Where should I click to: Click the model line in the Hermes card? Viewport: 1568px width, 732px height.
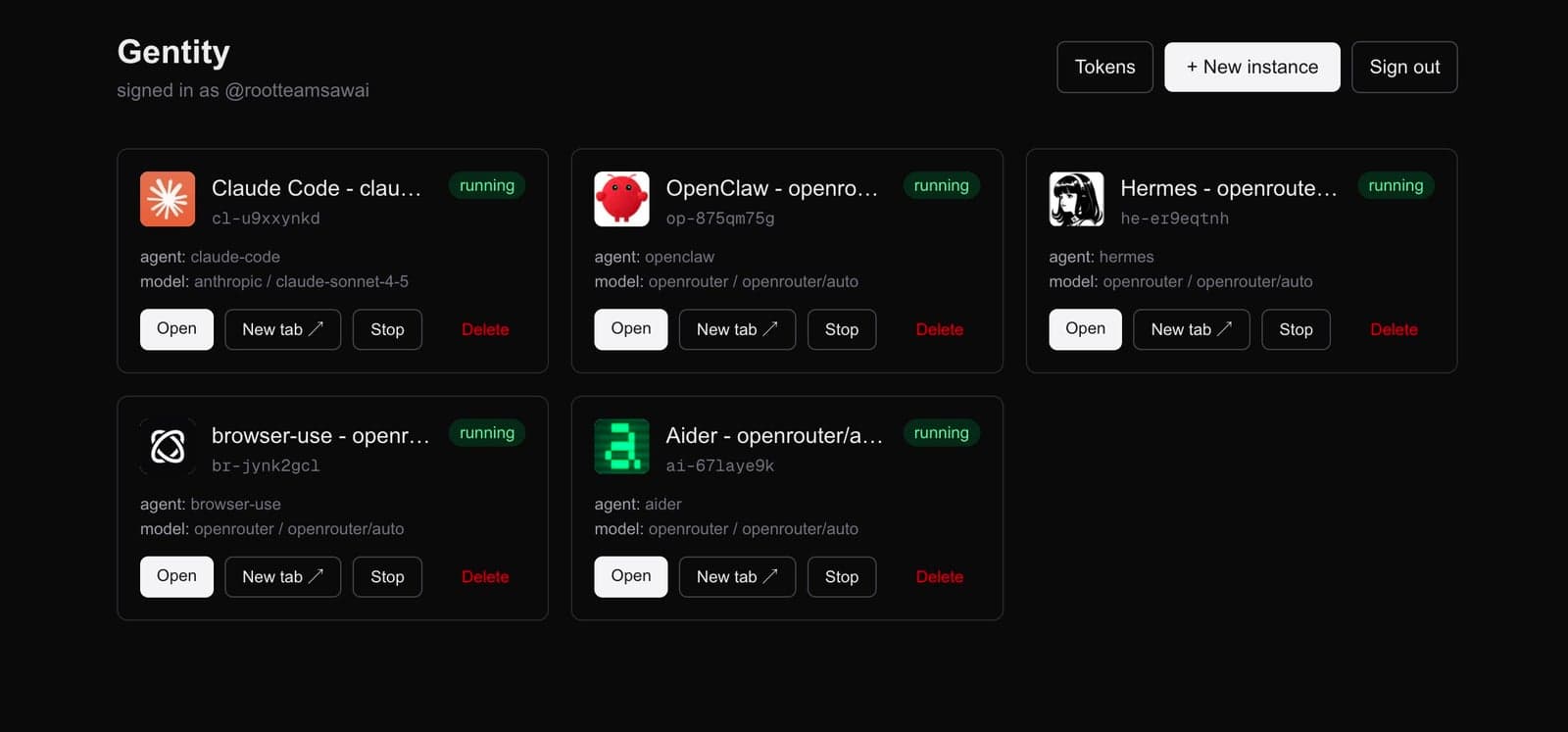(x=1180, y=281)
